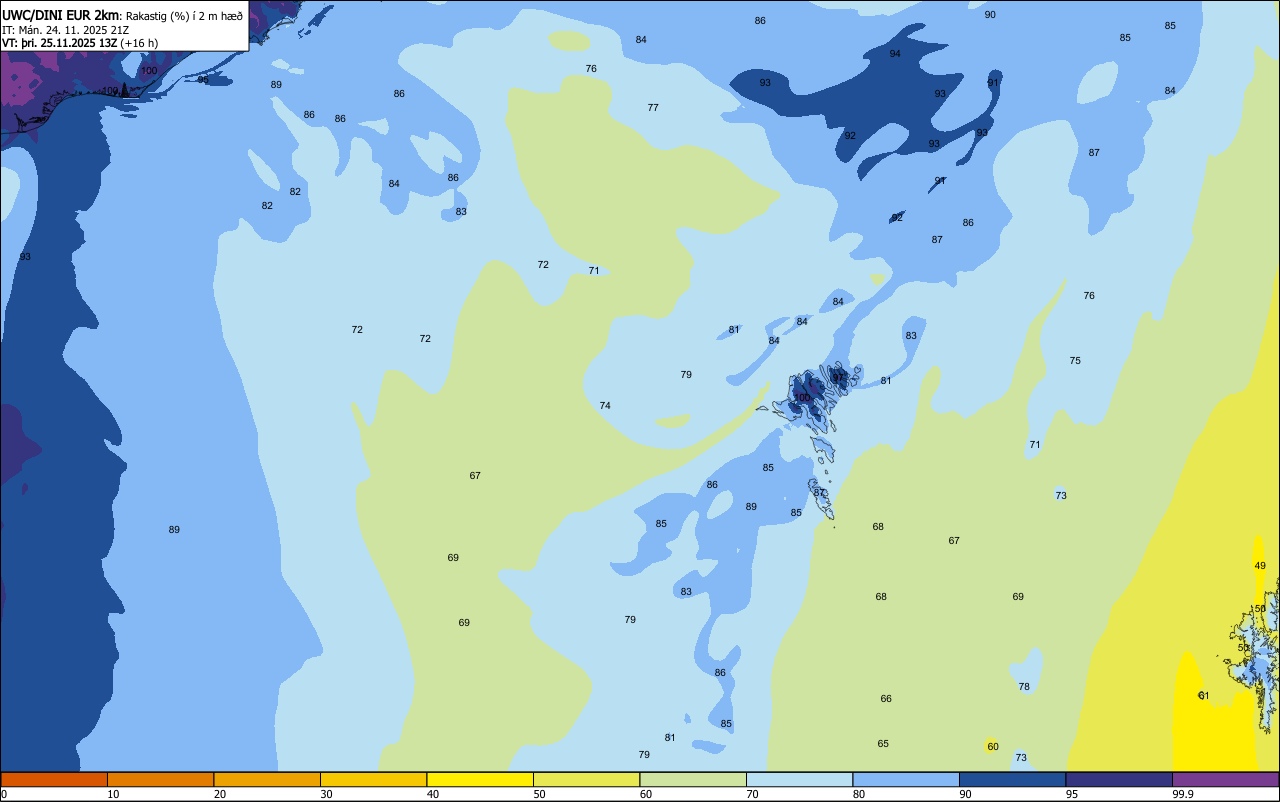Click the '75' humidity value on map
1280x802 pixels.
point(1075,361)
